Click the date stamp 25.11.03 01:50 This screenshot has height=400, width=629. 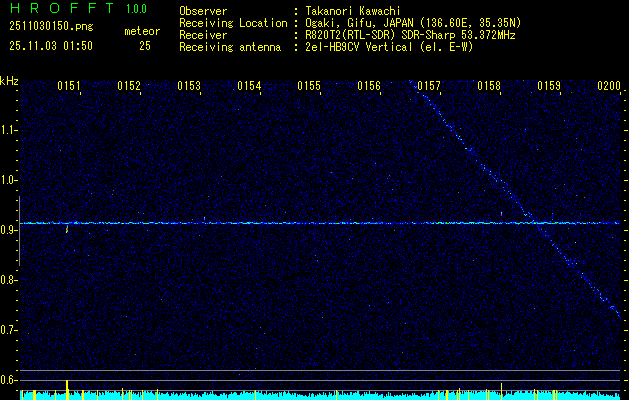click(x=51, y=46)
